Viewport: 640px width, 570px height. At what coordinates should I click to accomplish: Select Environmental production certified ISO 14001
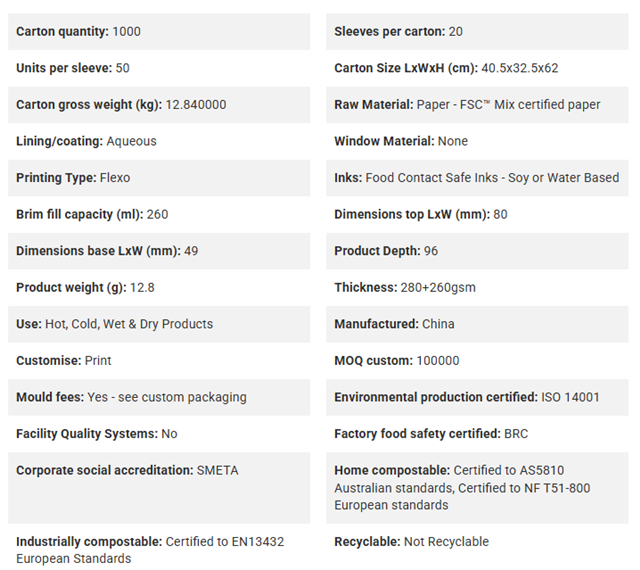click(x=477, y=397)
